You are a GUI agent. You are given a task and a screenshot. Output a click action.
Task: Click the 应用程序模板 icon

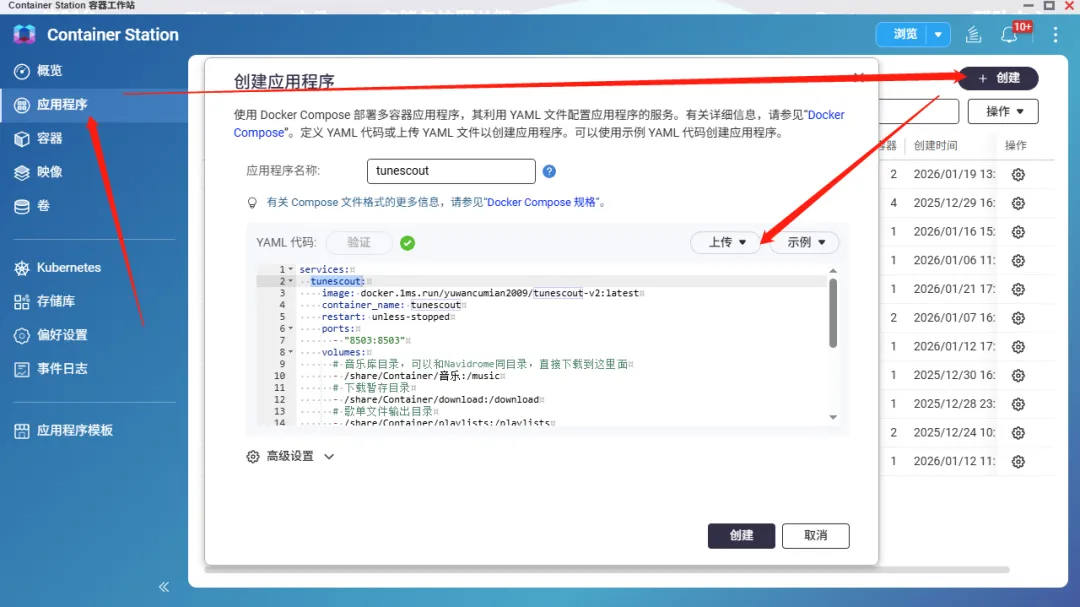click(x=22, y=431)
